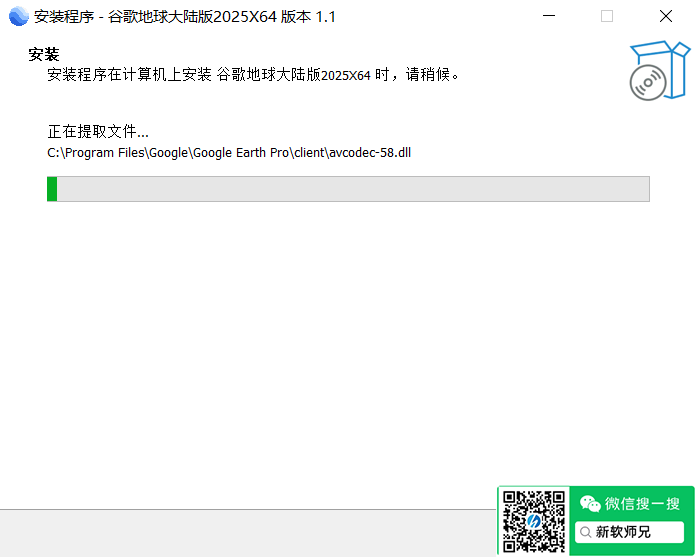Click the QR code image

pyautogui.click(x=533, y=521)
